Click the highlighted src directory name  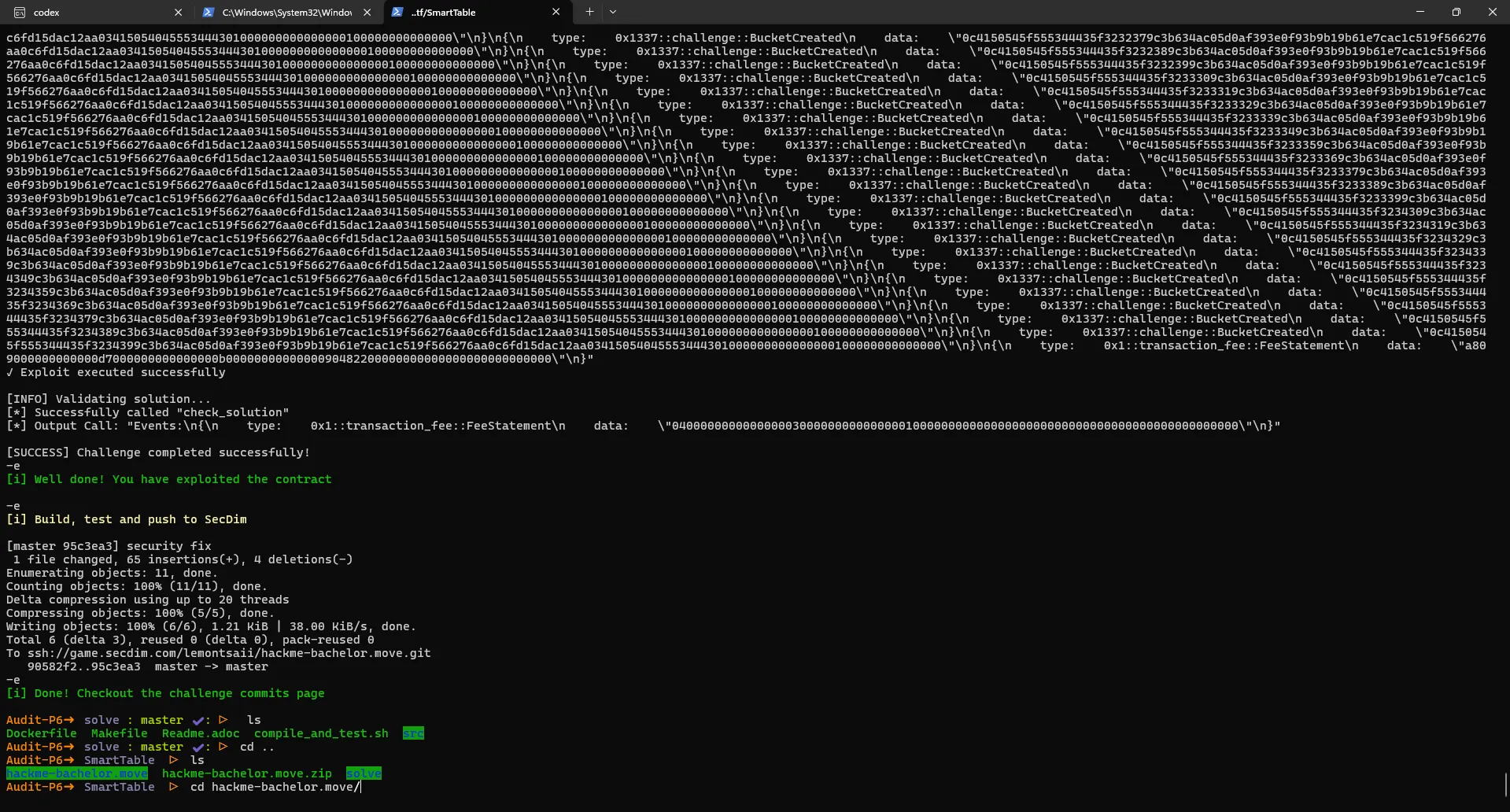(x=413, y=733)
